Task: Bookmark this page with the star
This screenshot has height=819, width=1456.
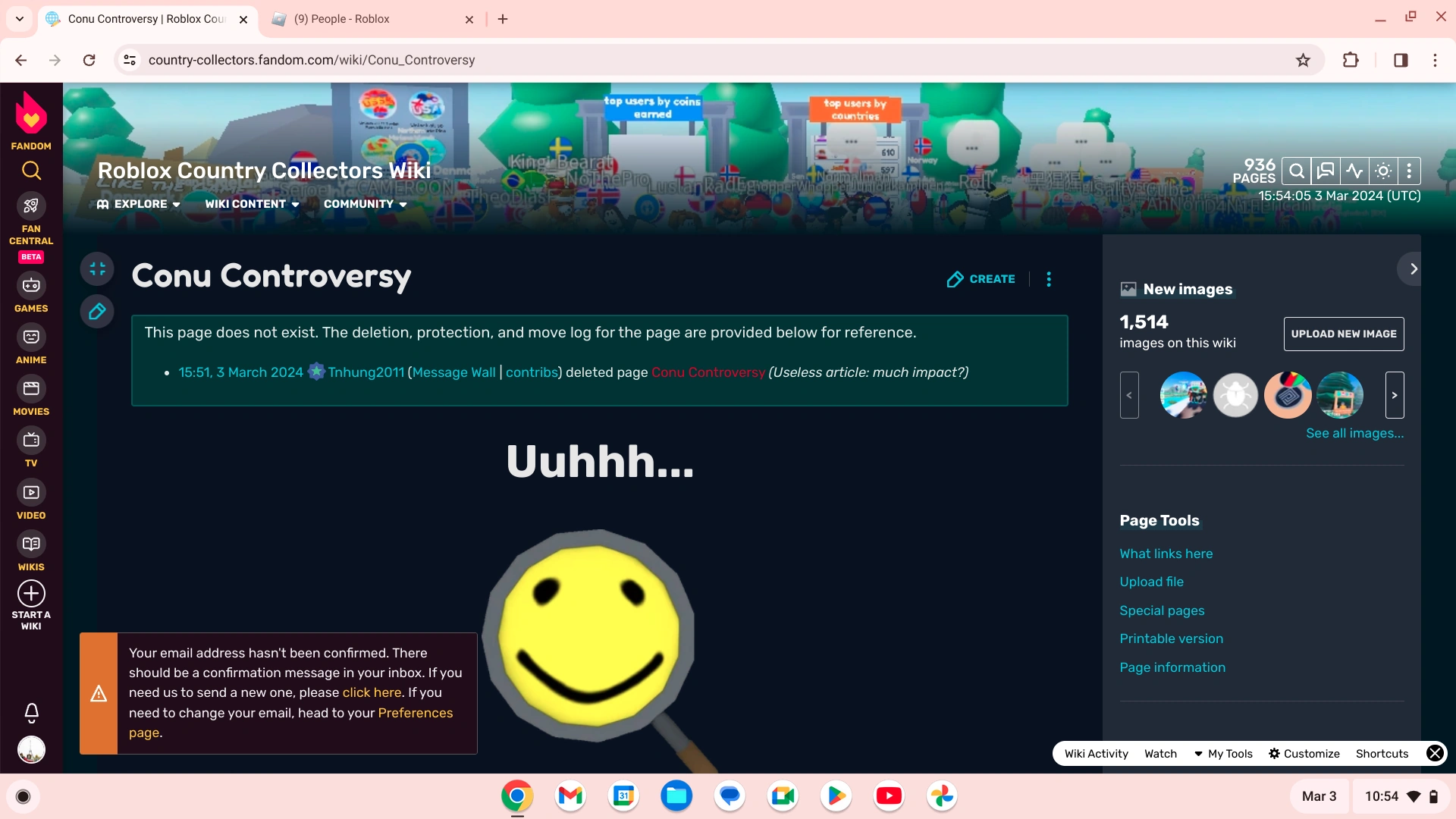Action: (x=1303, y=60)
